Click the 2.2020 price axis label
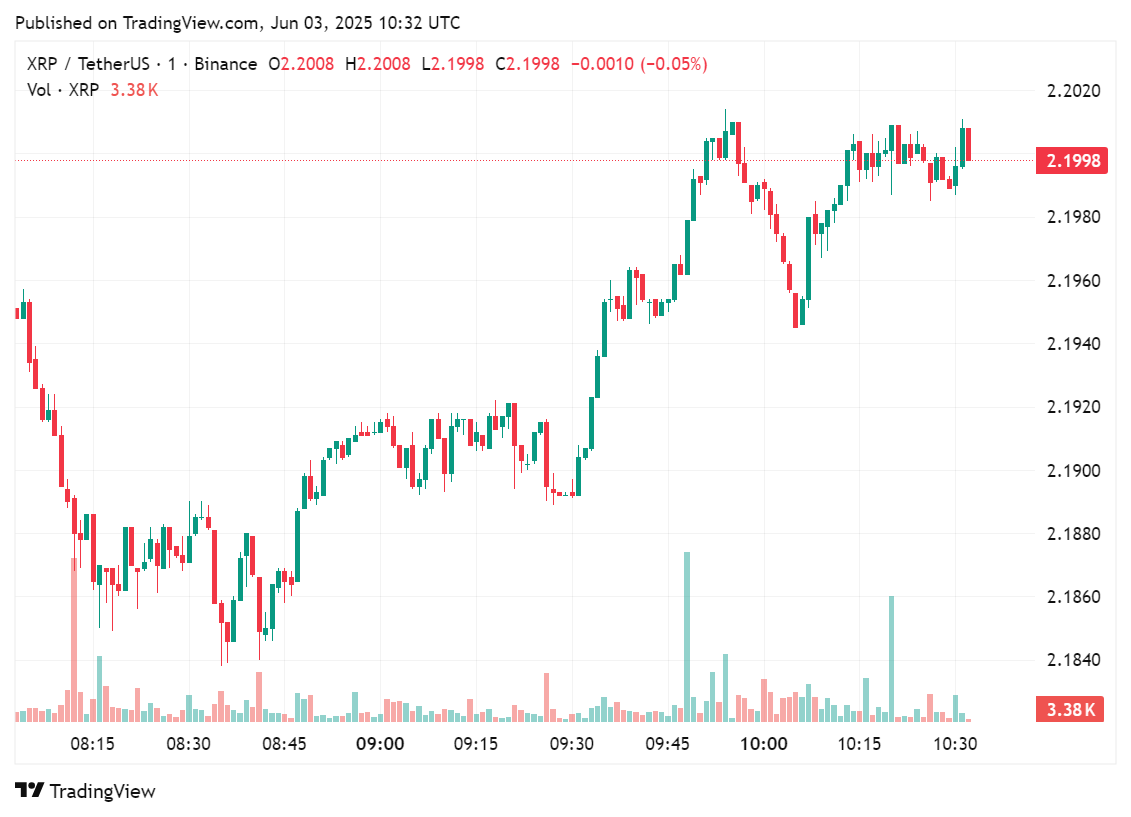This screenshot has width=1131, height=817. tap(1072, 91)
